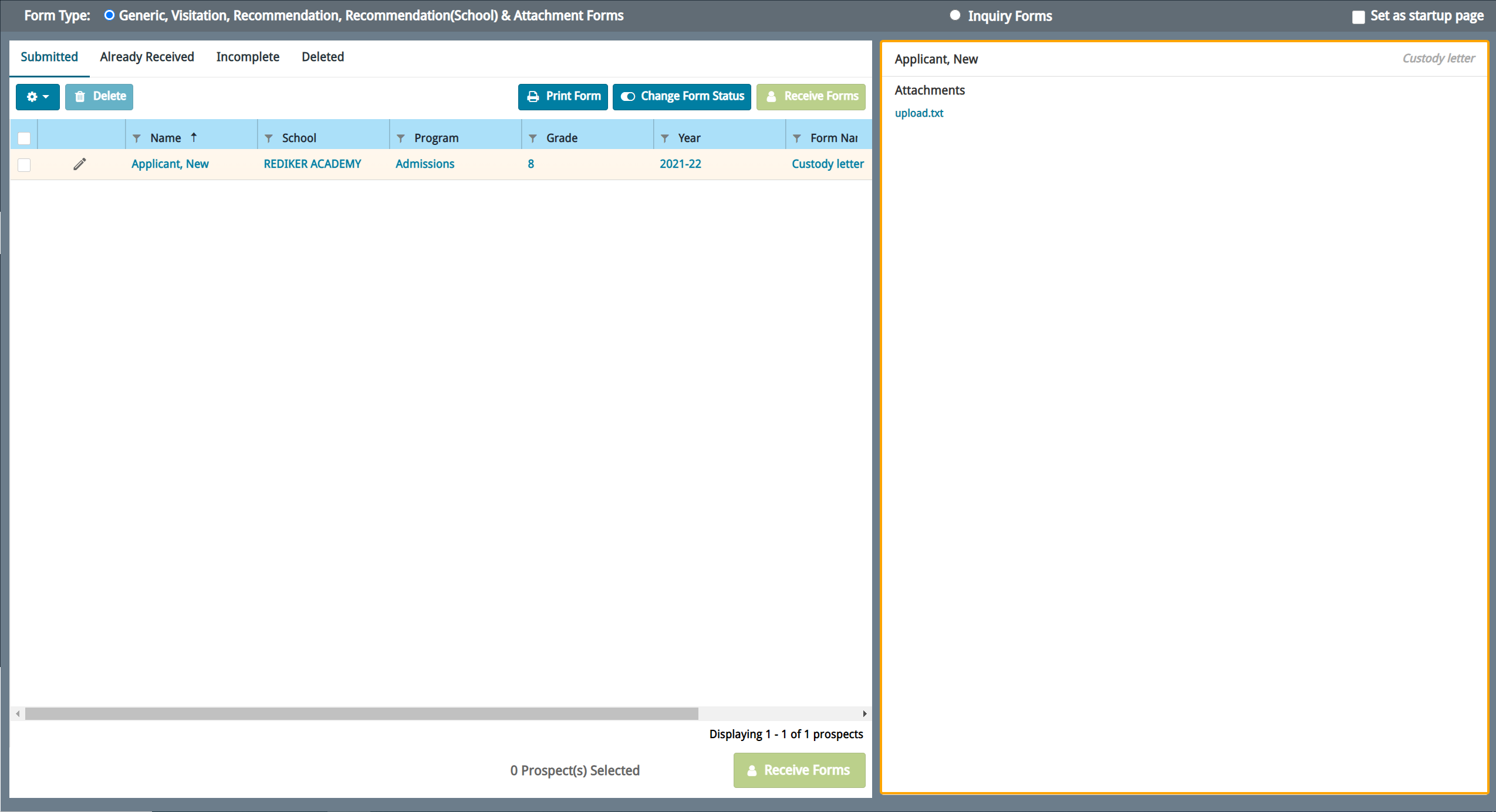
Task: Click the filter icon on School column
Action: tap(269, 138)
